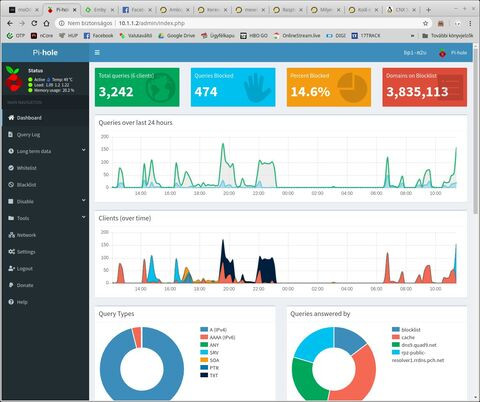Click the Blacklist ban icon
Image resolution: width=480 pixels, height=402 pixels.
[x=11, y=184]
